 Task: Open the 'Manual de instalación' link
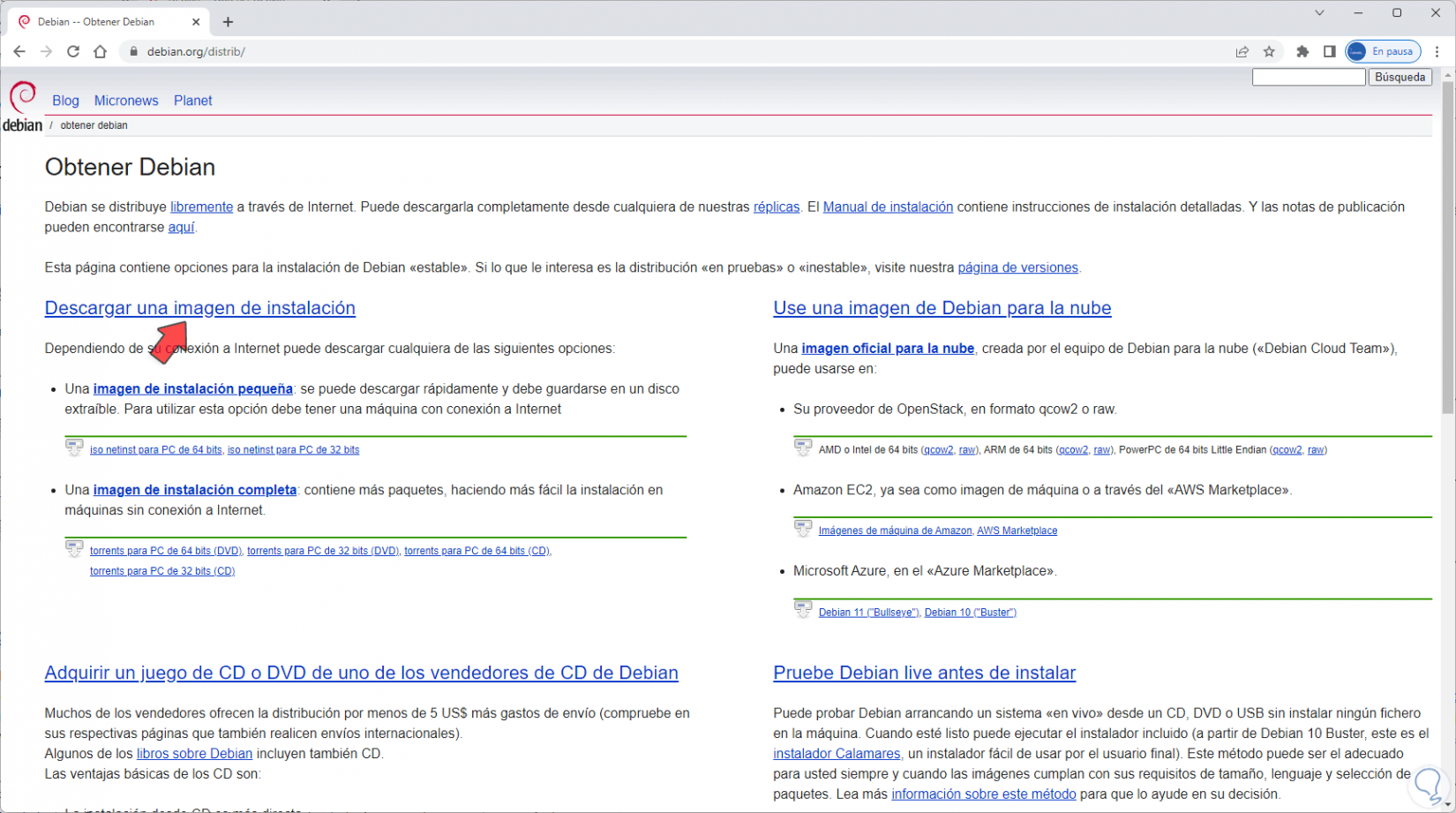coord(888,207)
